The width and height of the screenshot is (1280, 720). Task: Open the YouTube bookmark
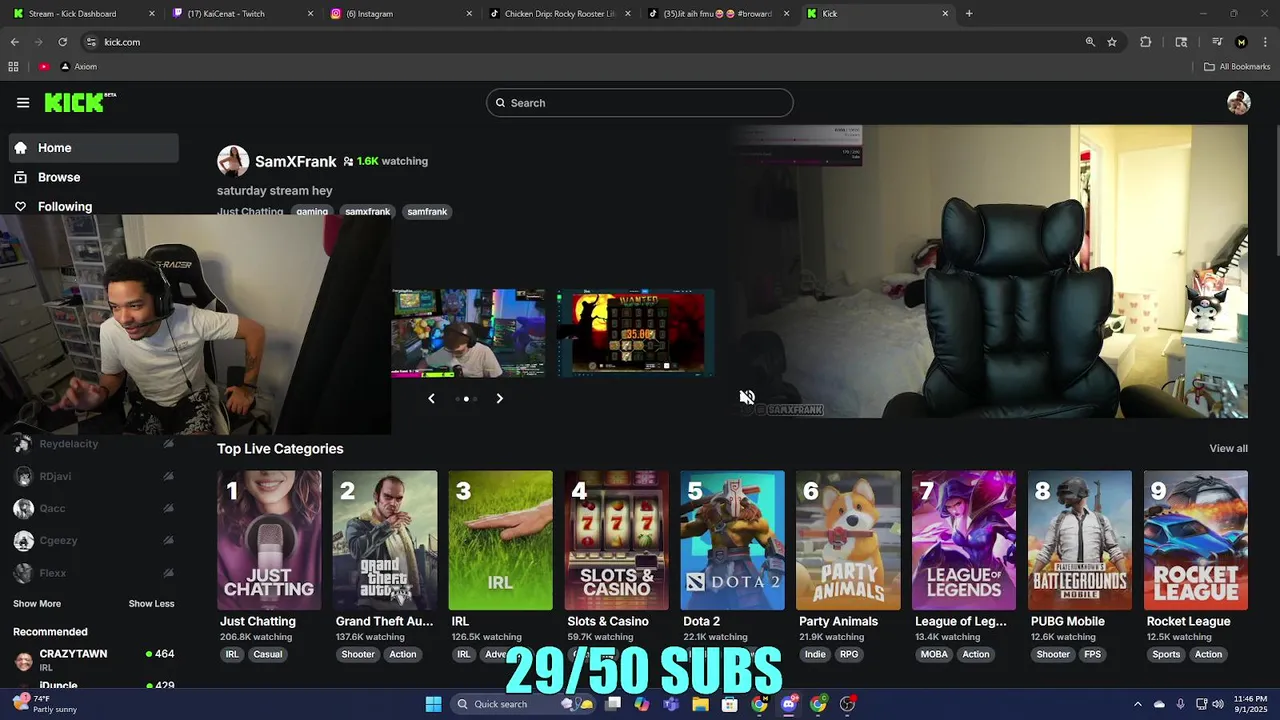click(x=44, y=67)
